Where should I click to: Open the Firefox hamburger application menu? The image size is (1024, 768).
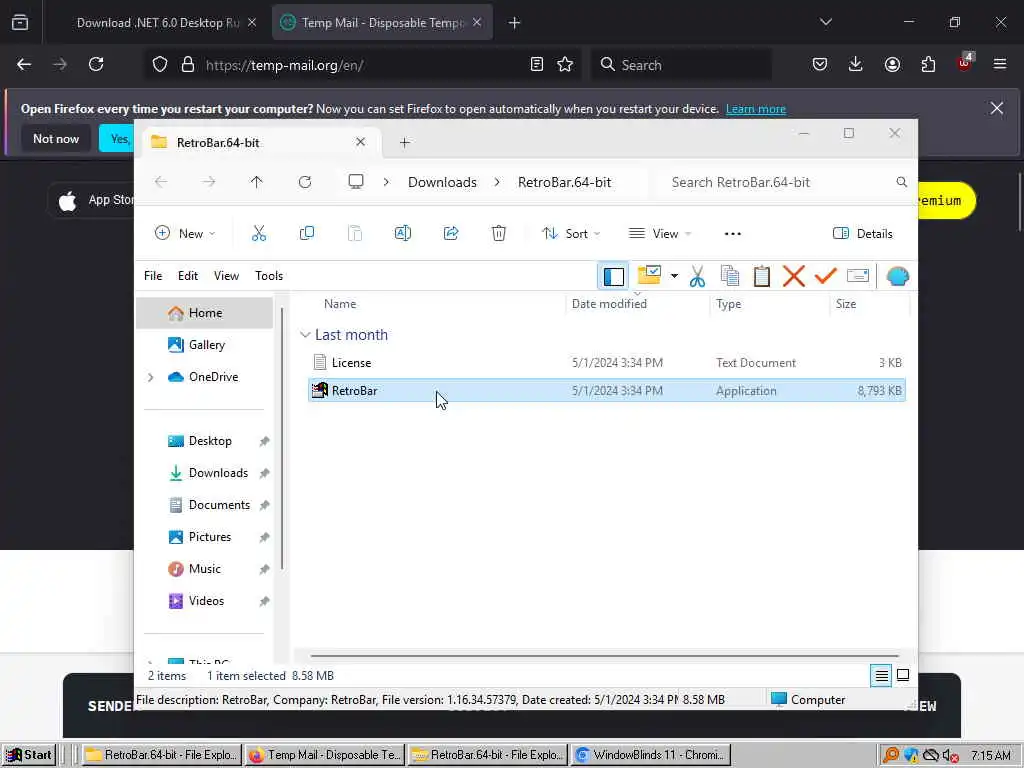point(1000,64)
